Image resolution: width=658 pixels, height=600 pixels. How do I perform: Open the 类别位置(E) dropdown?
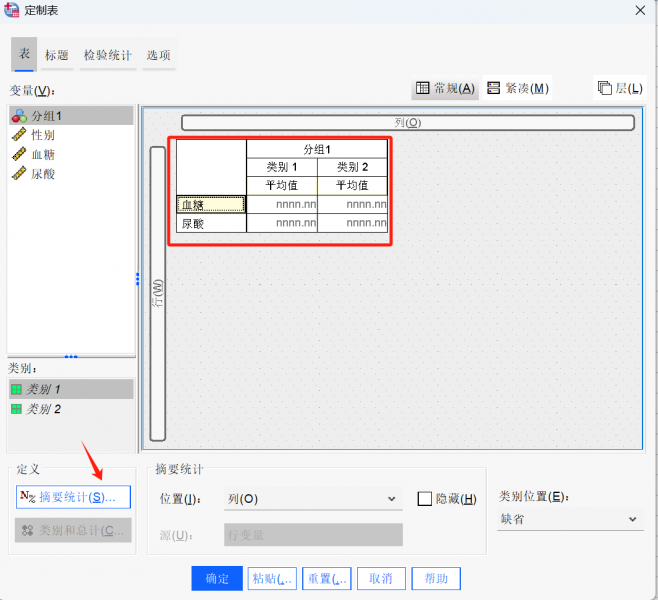570,519
